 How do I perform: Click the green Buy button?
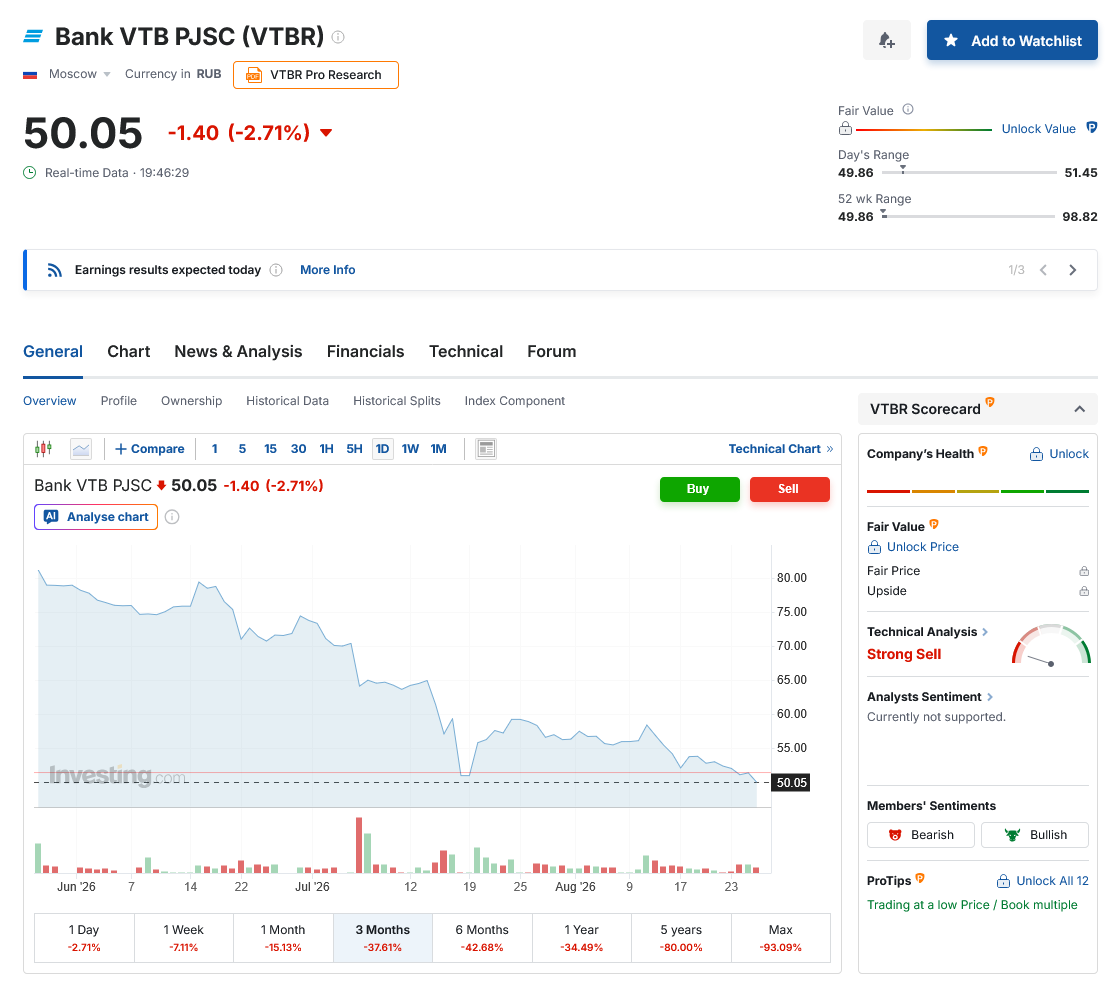pyautogui.click(x=699, y=489)
